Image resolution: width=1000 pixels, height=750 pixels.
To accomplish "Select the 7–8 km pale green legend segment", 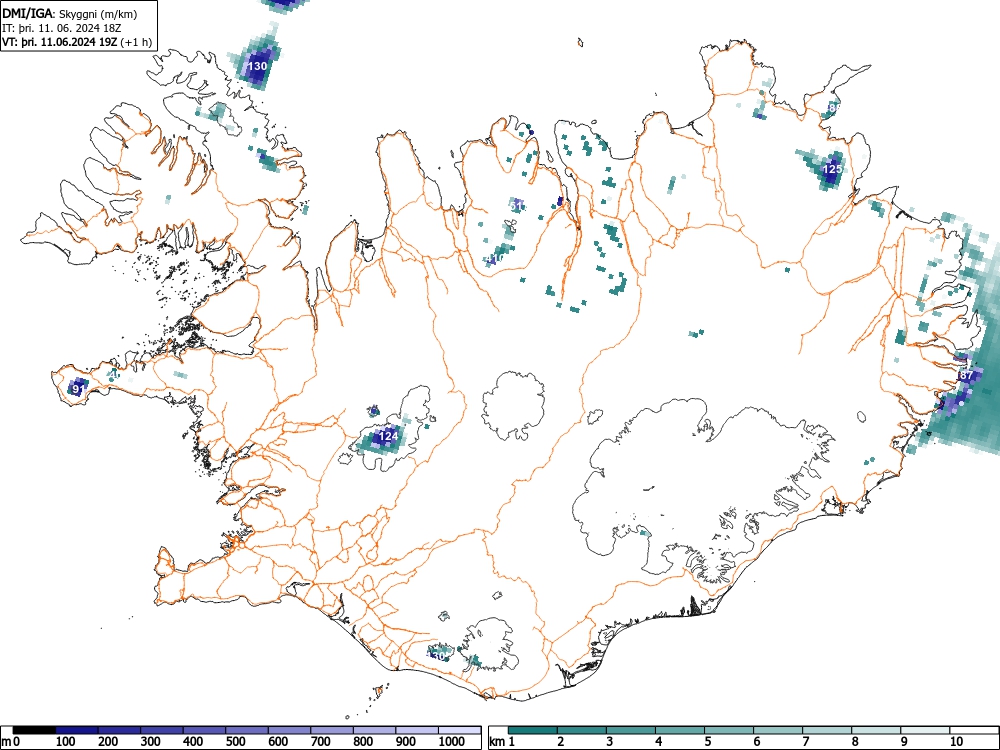I will point(827,730).
